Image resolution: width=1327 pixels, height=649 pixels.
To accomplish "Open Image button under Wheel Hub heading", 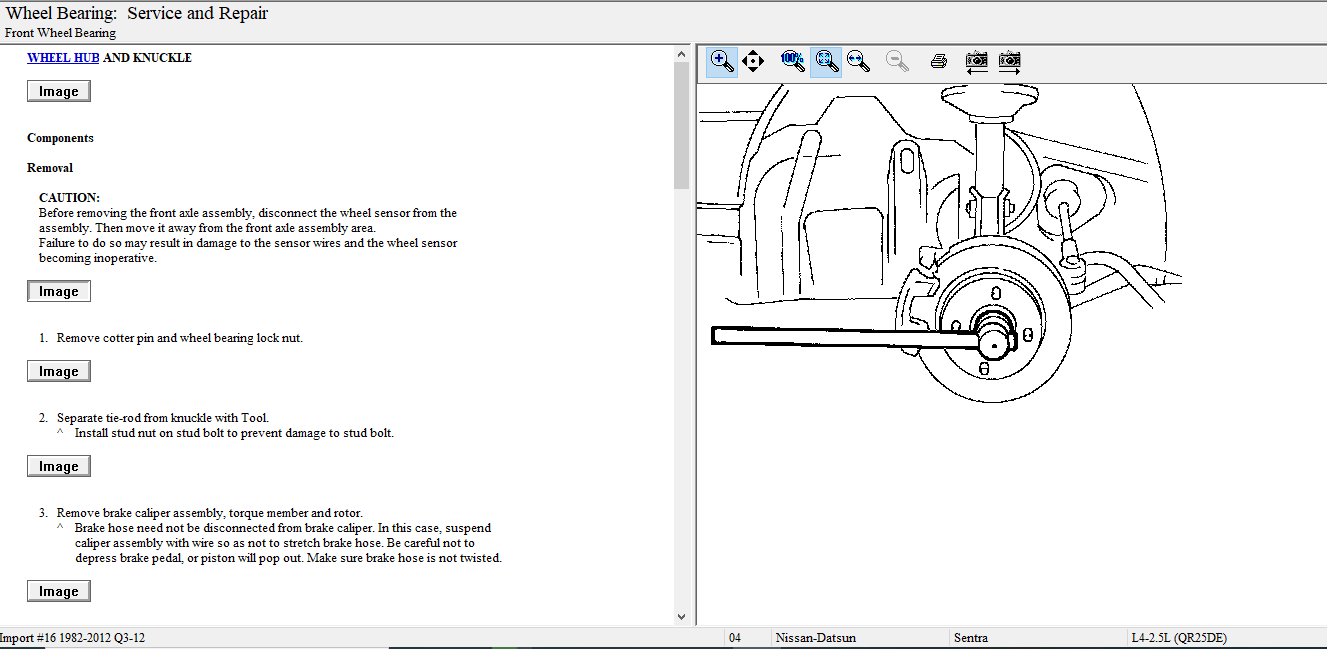I will point(58,92).
